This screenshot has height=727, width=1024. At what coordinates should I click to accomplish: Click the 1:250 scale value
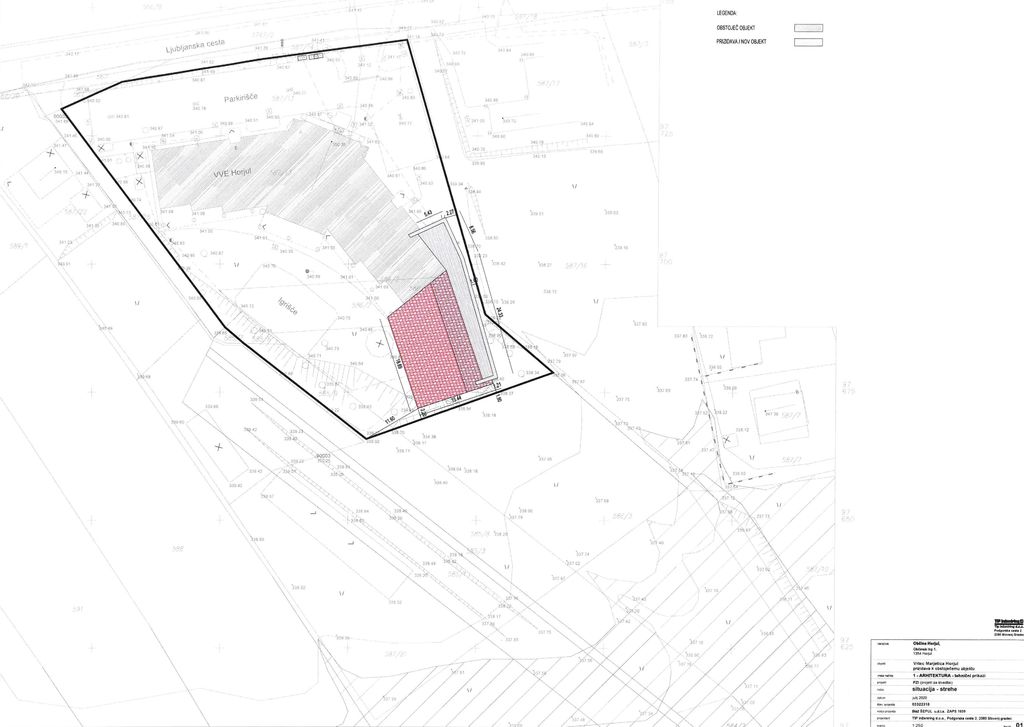[x=918, y=724]
